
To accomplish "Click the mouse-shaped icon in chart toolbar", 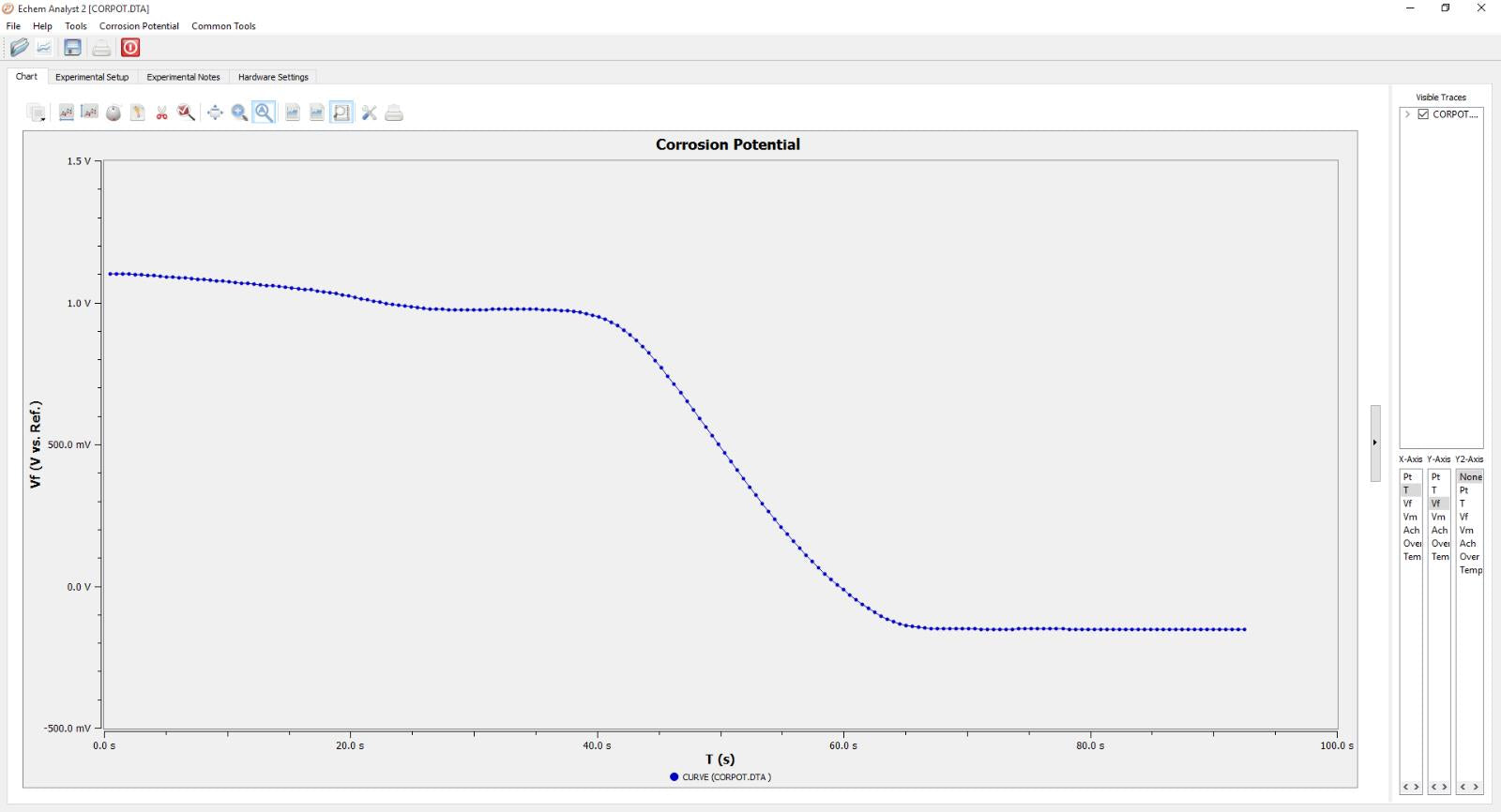I will coord(114,113).
